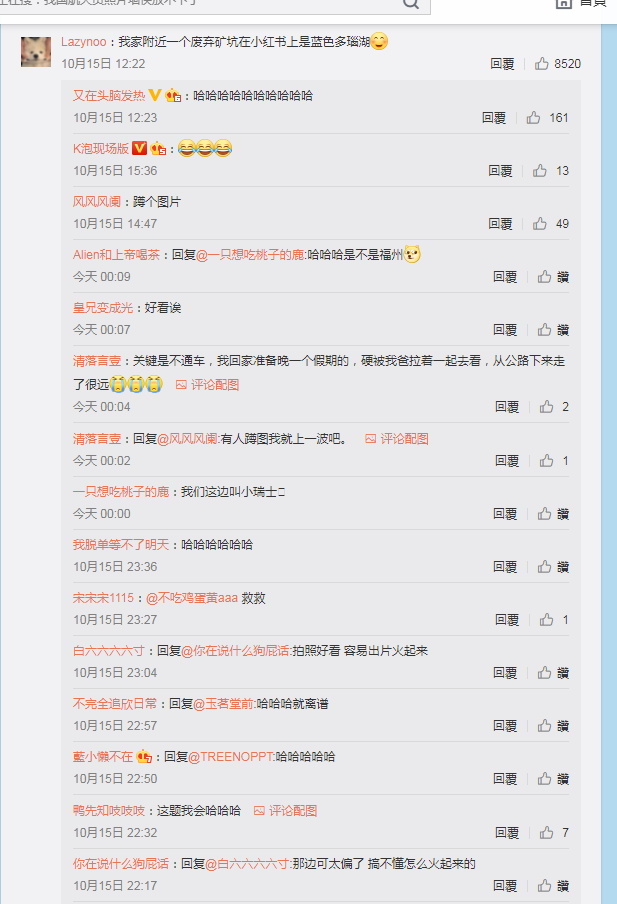Open @一只想吃桃子的鹿 mention link

click(250, 255)
